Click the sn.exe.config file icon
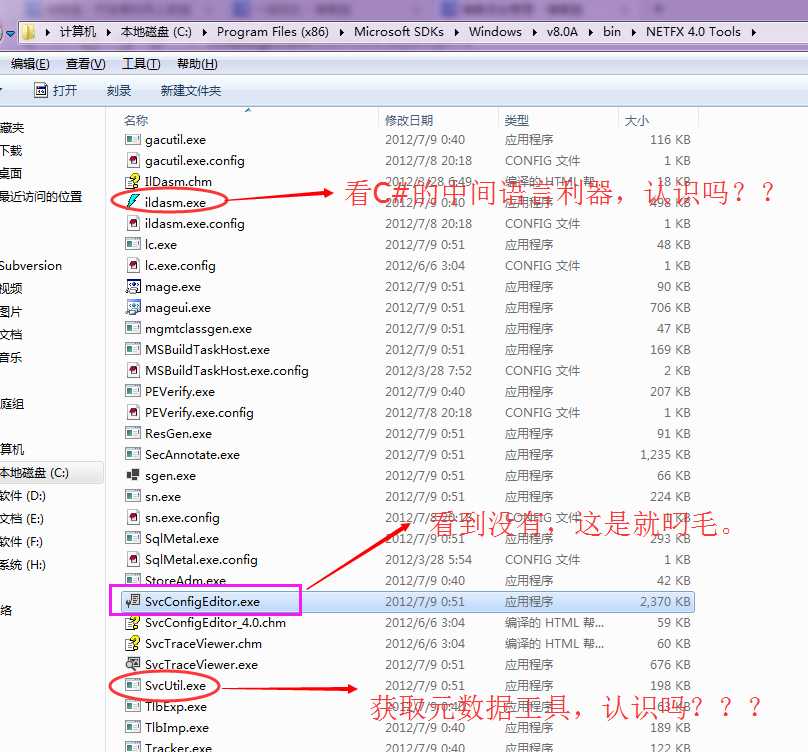The width and height of the screenshot is (808, 752). [x=133, y=517]
